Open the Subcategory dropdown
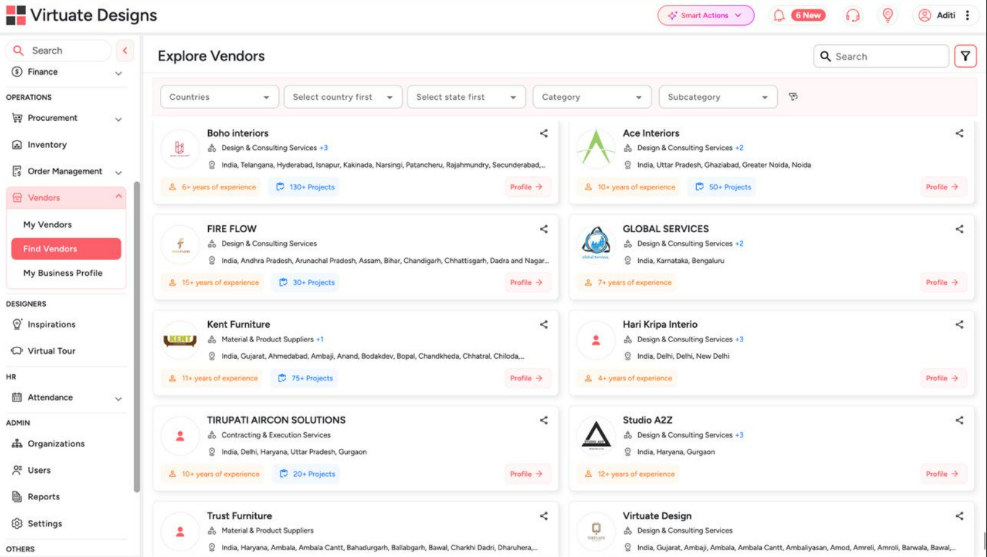The width and height of the screenshot is (987, 557). click(x=718, y=97)
